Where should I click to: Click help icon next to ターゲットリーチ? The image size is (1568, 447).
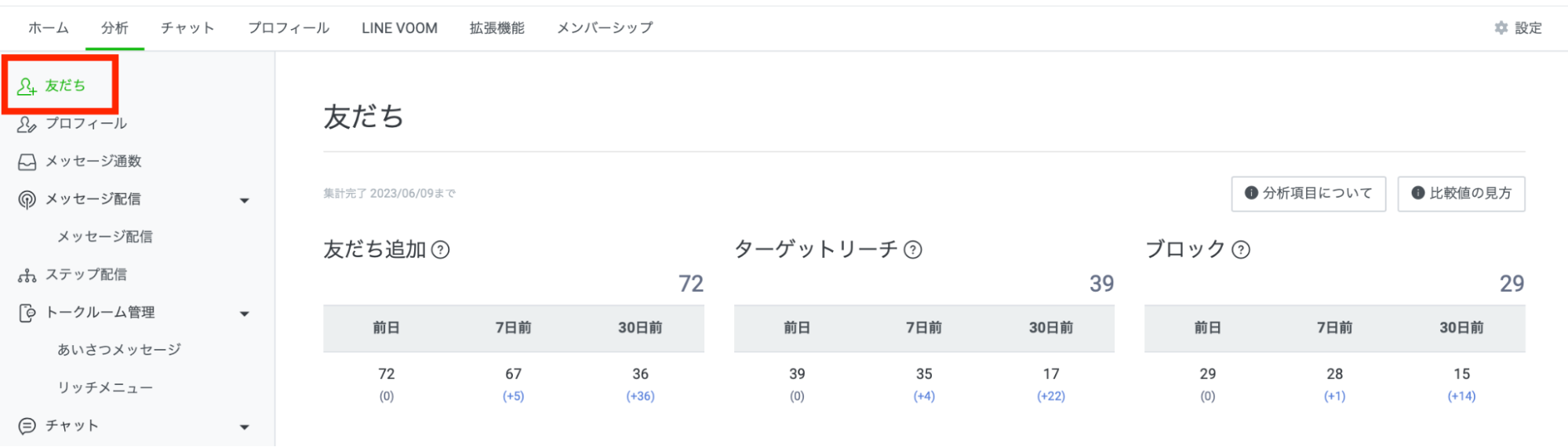pyautogui.click(x=913, y=250)
